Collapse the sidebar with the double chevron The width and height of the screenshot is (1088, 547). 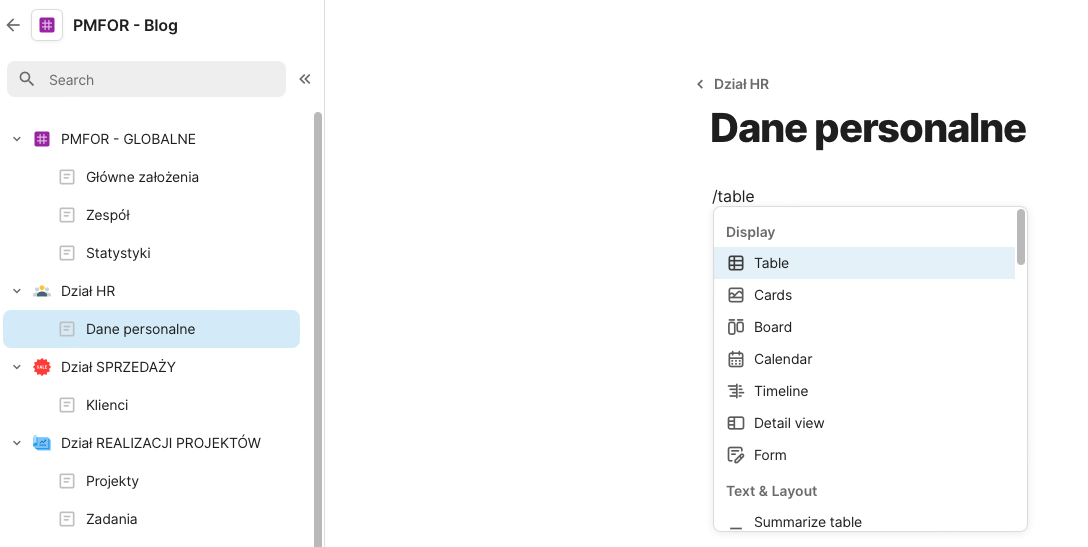305,79
